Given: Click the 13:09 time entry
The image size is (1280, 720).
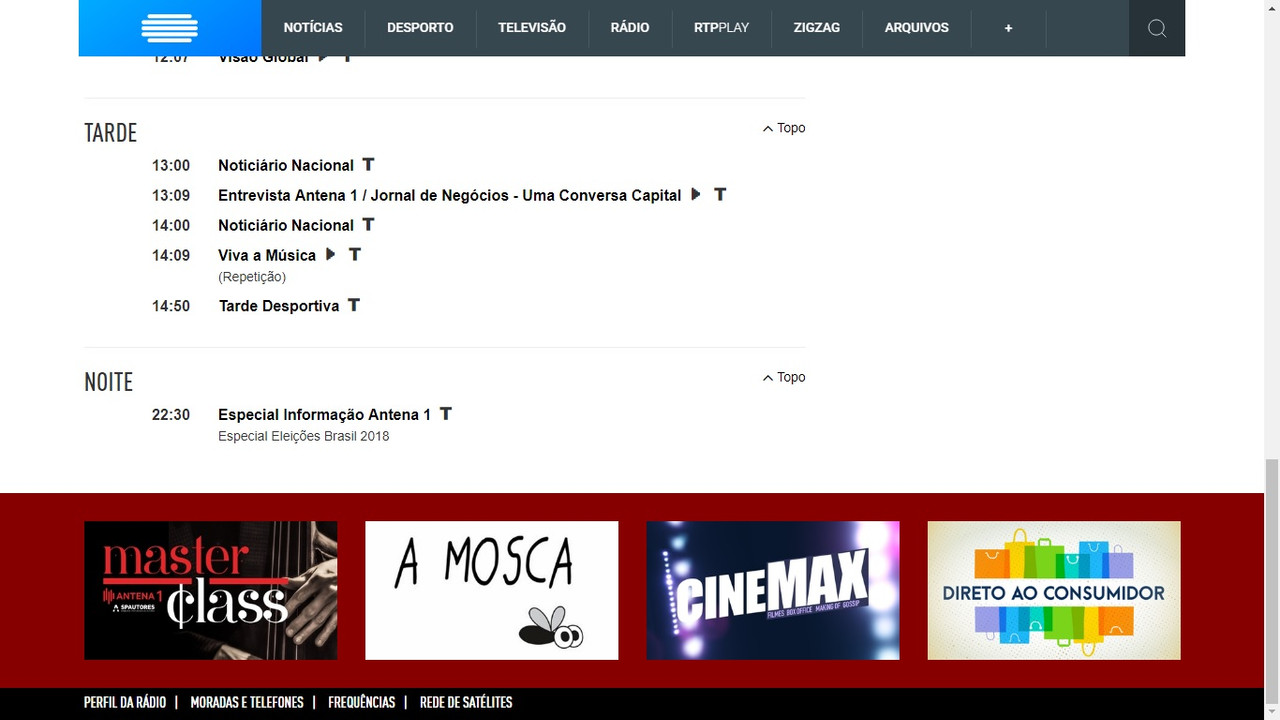Looking at the screenshot, I should coord(171,195).
